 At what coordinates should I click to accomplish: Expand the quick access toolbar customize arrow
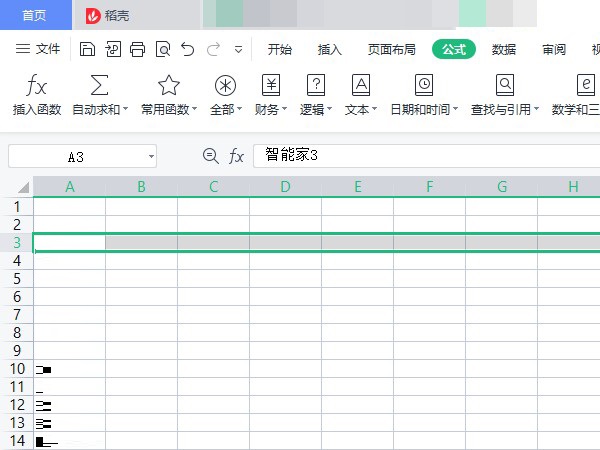click(x=238, y=49)
